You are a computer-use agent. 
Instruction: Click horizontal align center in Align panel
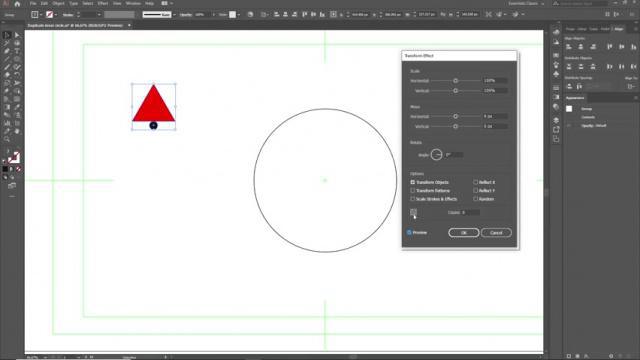[x=581, y=47]
